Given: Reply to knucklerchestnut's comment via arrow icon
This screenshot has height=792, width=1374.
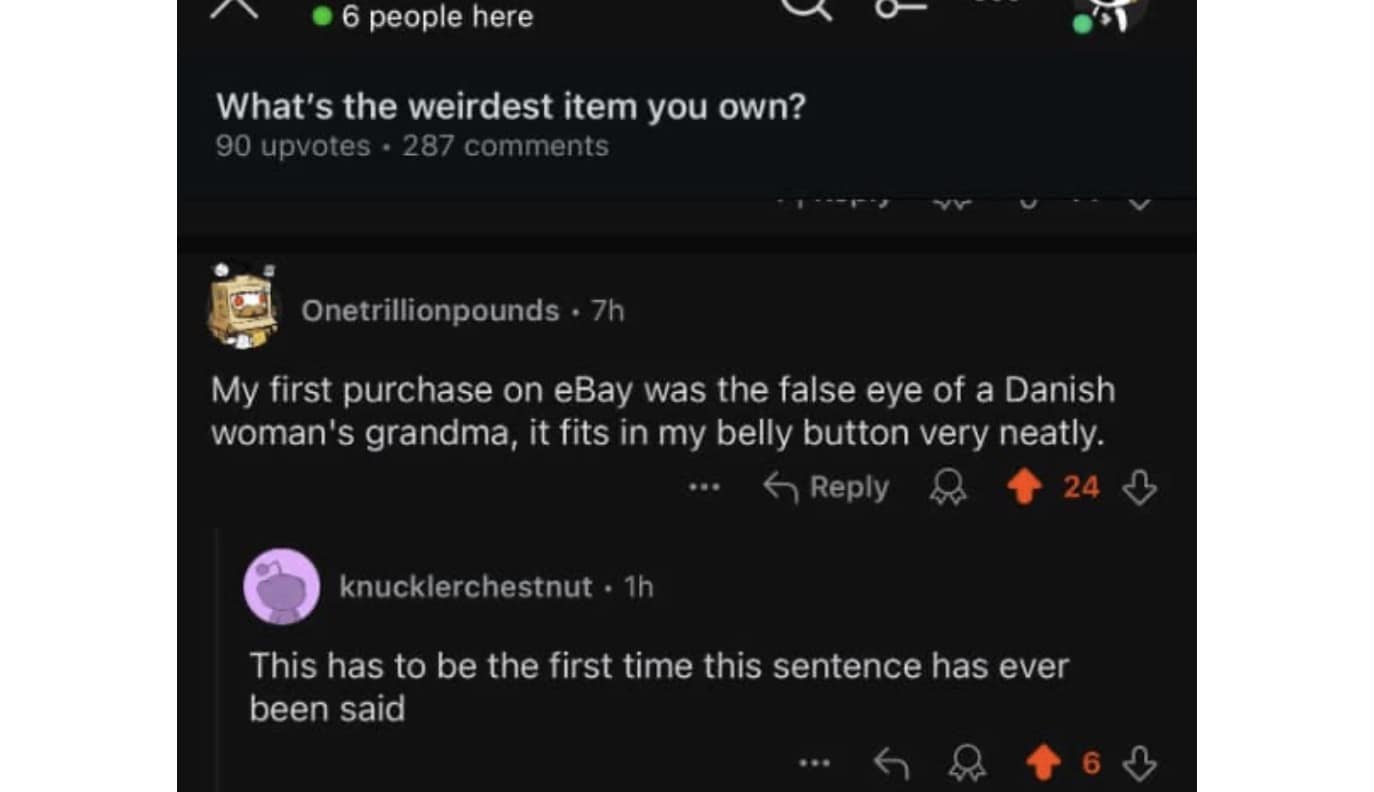Looking at the screenshot, I should tap(889, 764).
